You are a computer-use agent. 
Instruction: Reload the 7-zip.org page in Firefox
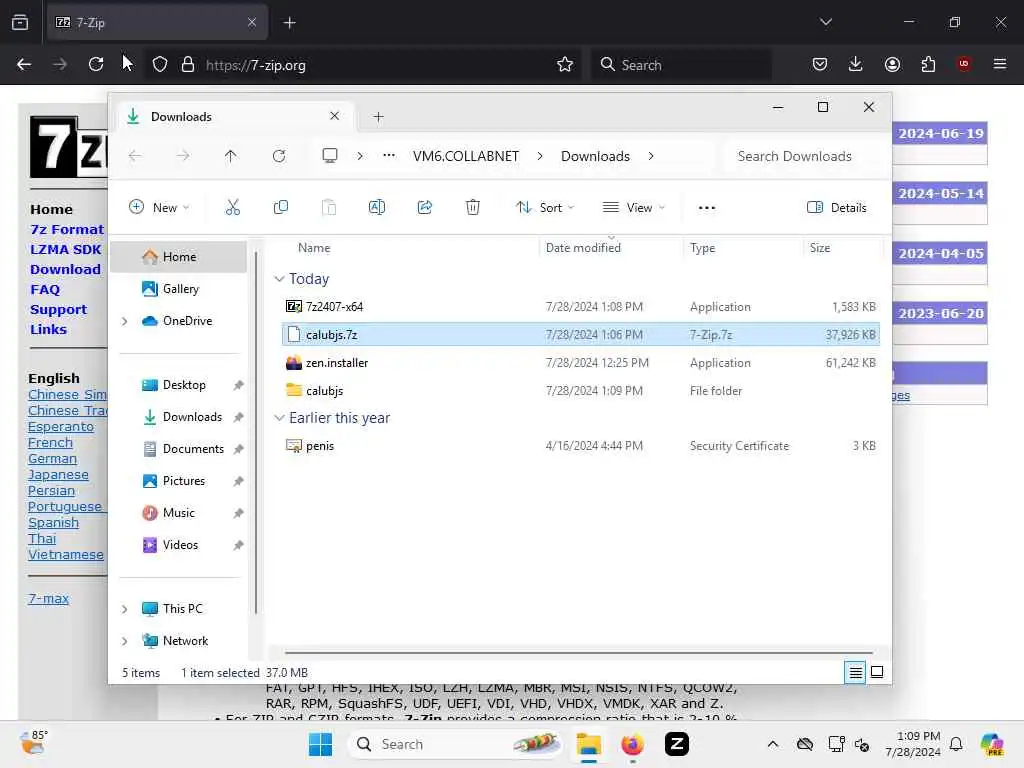(96, 64)
